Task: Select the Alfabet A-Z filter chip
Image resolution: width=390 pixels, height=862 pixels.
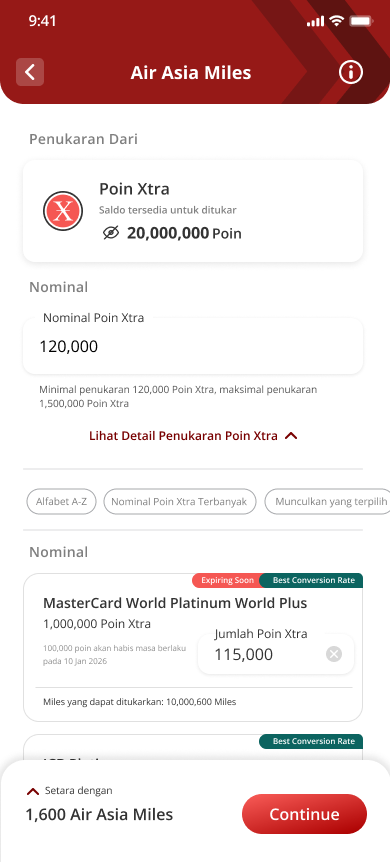Action: 62,501
